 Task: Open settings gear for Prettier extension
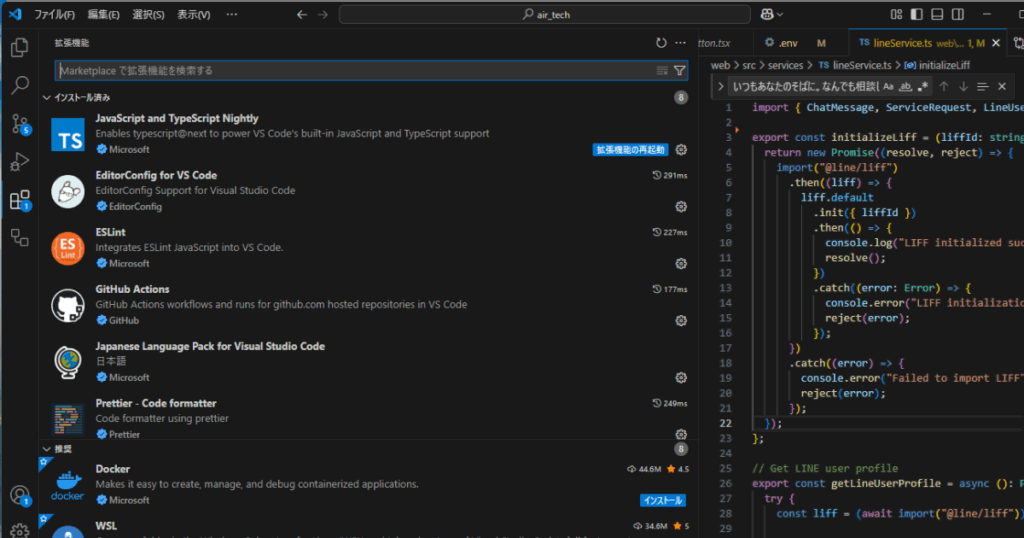coord(681,434)
